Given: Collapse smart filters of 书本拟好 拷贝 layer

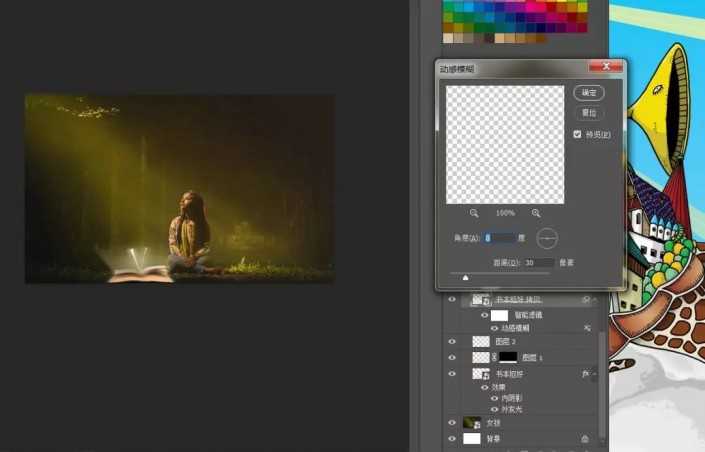Looking at the screenshot, I should point(597,300).
